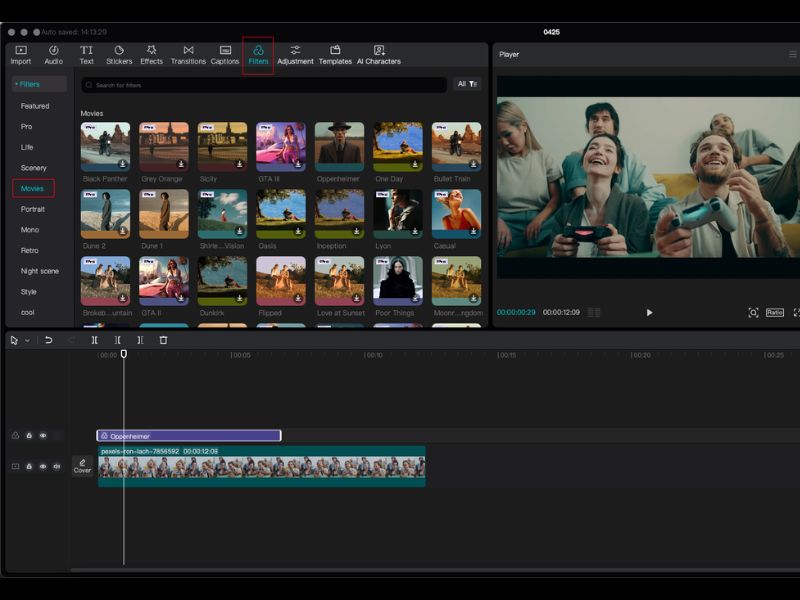Download the Oasis filter

coord(298,231)
